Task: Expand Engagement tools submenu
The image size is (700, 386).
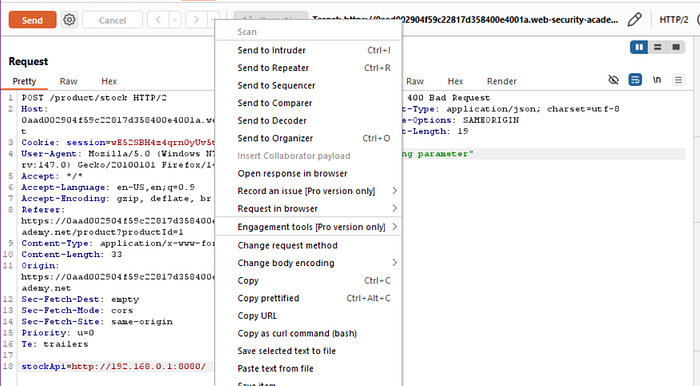Action: [x=308, y=227]
